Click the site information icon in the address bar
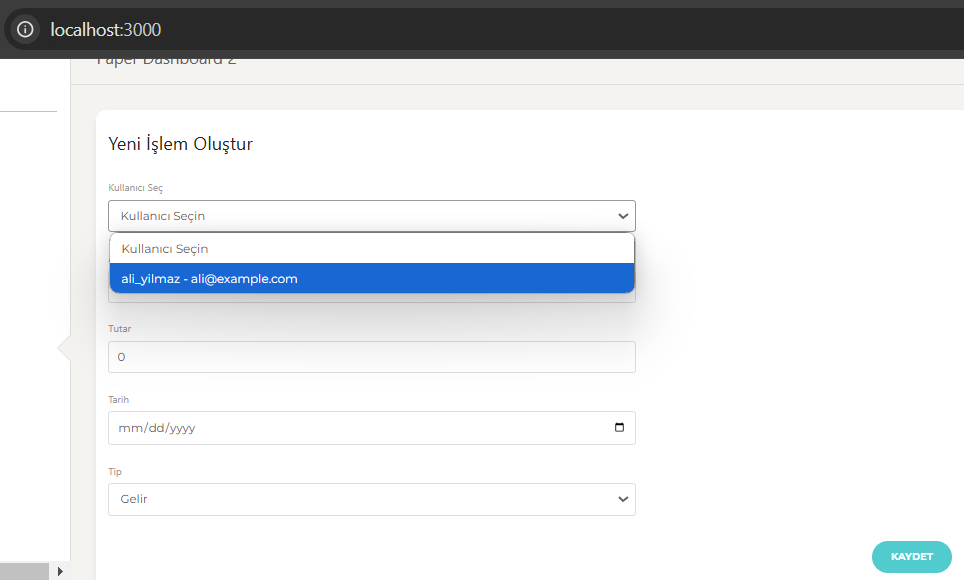The image size is (964, 580). 24,29
